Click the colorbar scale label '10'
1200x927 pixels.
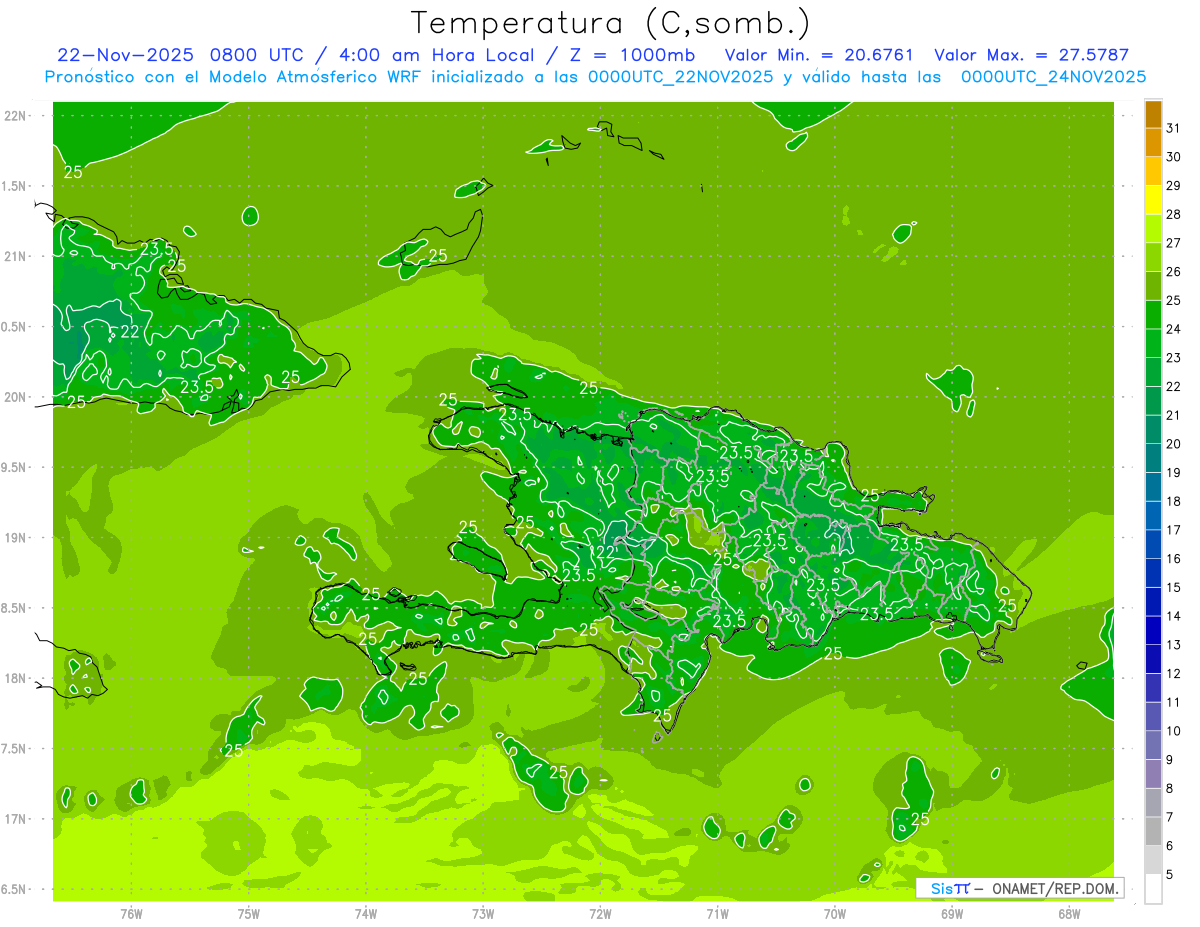pyautogui.click(x=1173, y=731)
